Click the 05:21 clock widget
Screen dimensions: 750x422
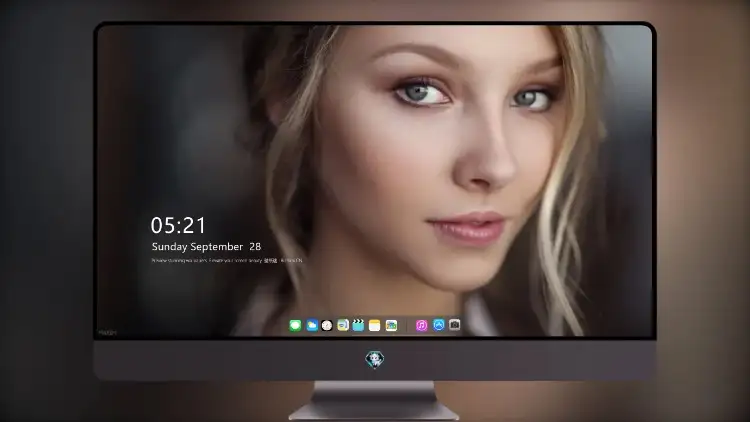coord(178,225)
